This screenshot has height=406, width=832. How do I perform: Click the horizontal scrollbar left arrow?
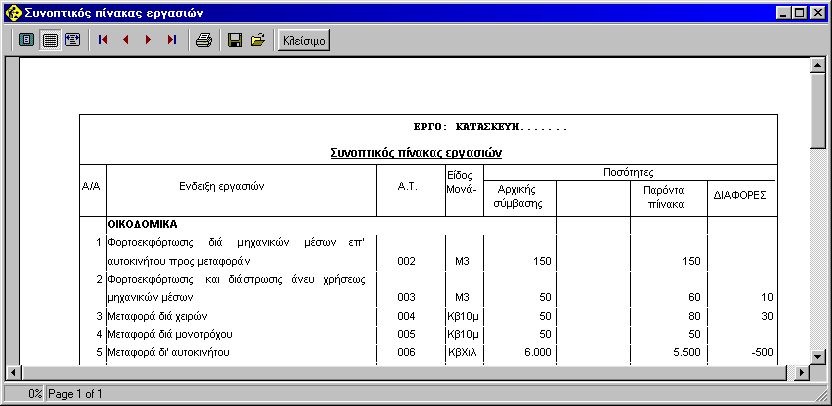14,372
